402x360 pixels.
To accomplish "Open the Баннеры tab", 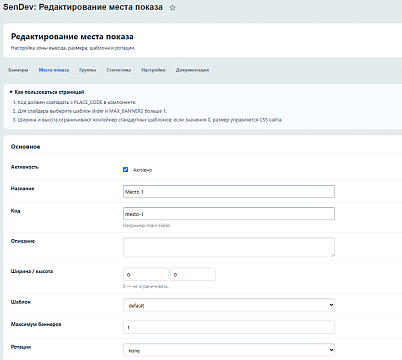I will [x=18, y=70].
